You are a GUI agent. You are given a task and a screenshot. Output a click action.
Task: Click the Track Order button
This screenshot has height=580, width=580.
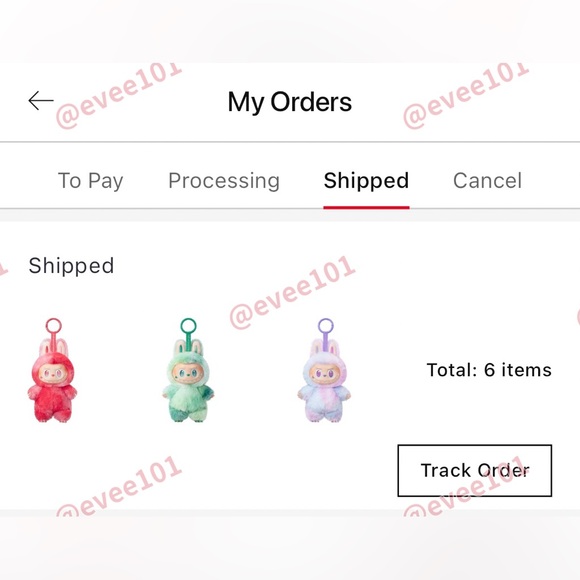475,471
